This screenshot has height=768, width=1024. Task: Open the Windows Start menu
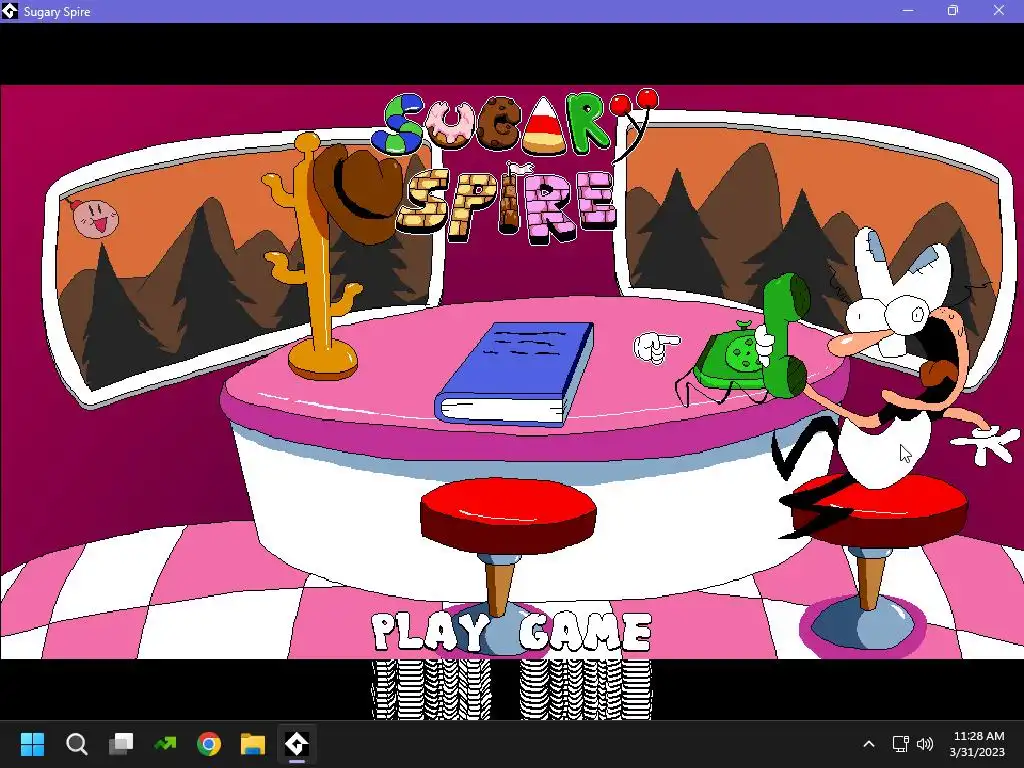32,744
